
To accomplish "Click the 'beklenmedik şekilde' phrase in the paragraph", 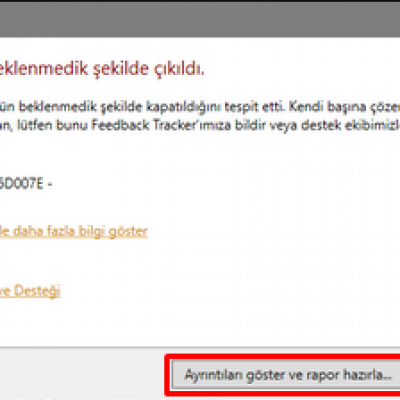I will [x=81, y=107].
